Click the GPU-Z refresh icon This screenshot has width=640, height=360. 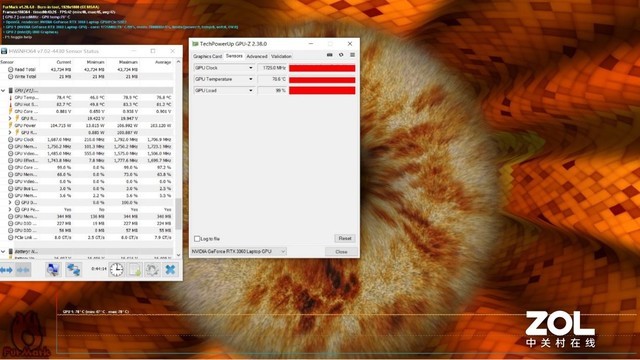point(341,55)
